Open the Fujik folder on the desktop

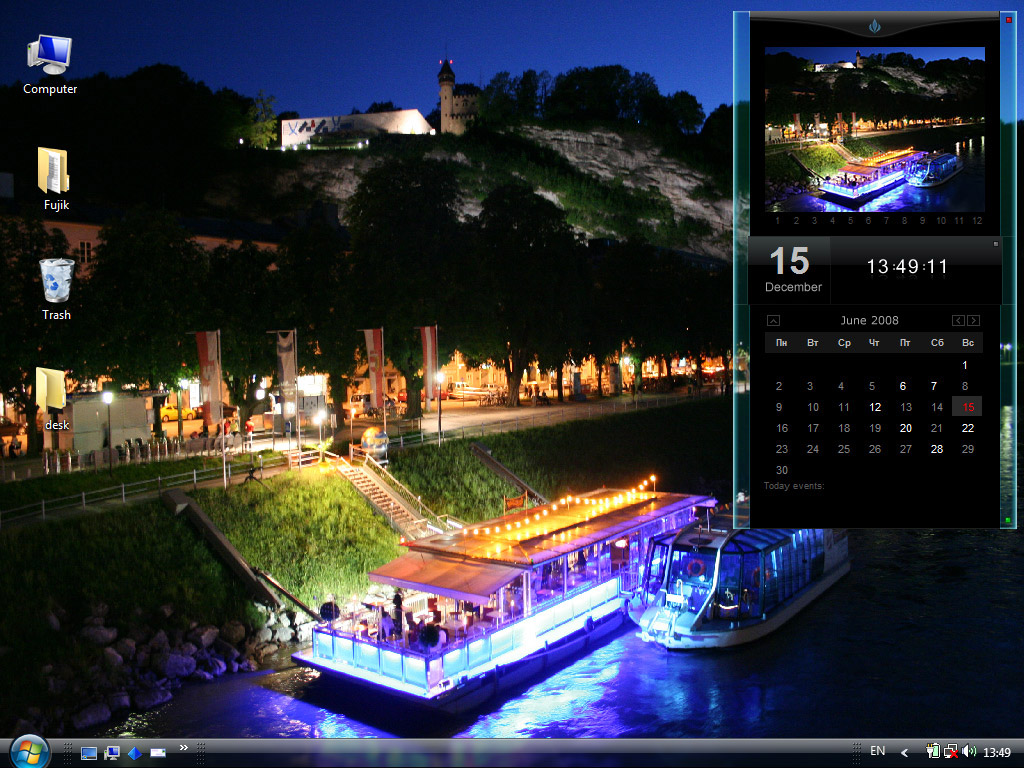(x=52, y=175)
